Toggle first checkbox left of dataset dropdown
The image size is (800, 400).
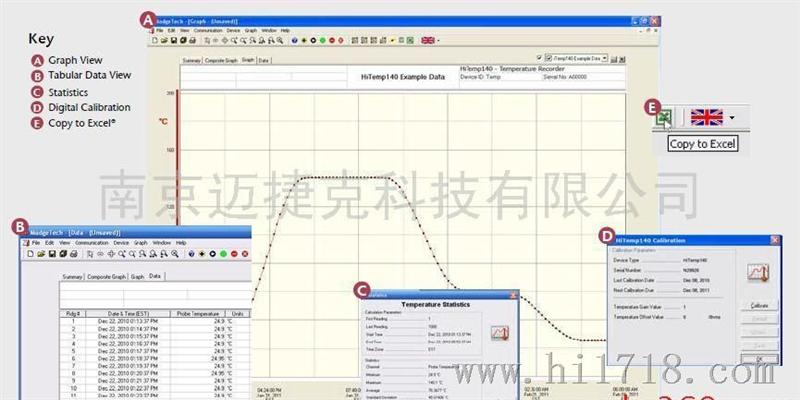click(x=540, y=58)
